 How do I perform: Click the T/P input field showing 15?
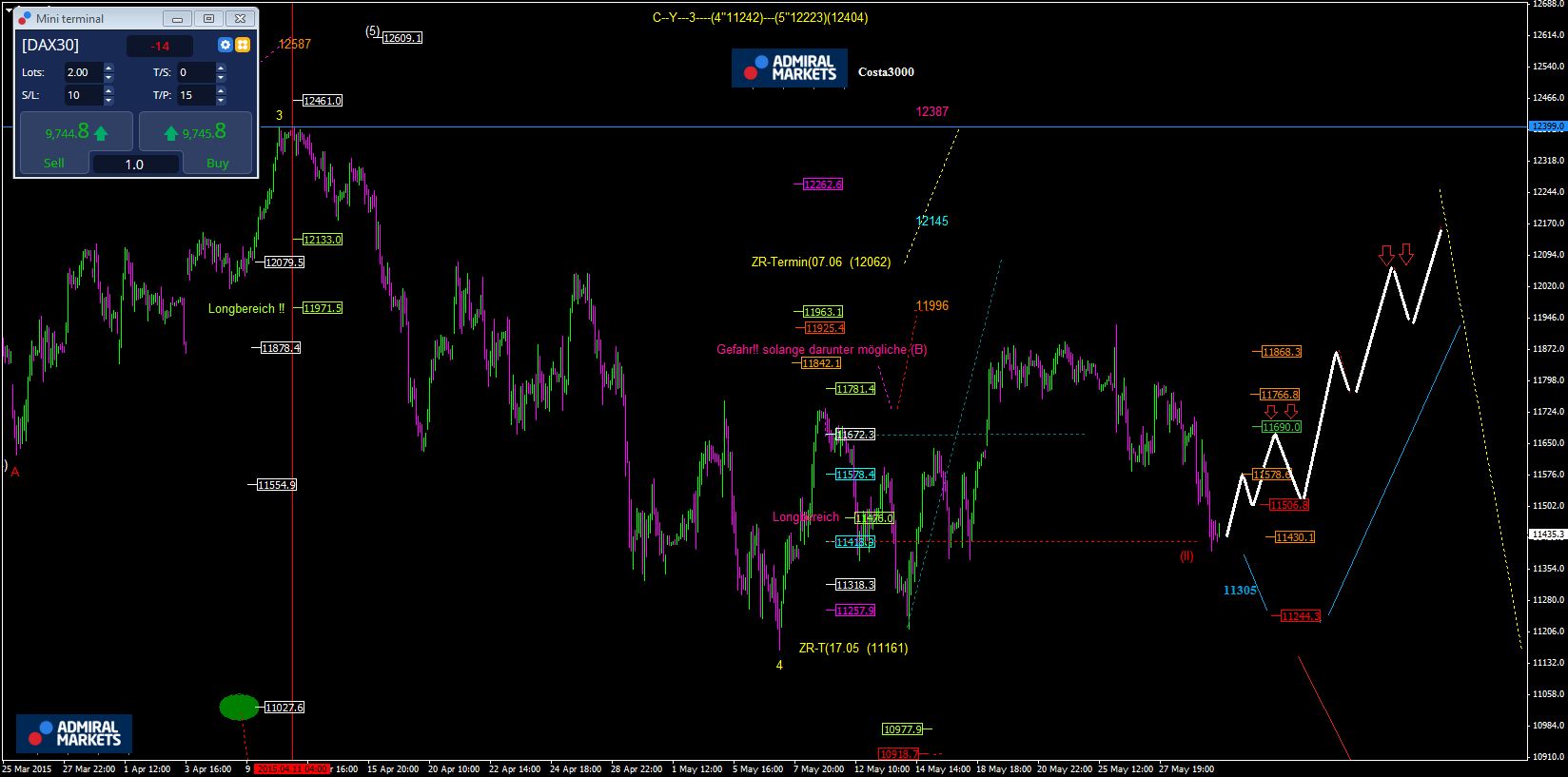[x=194, y=95]
